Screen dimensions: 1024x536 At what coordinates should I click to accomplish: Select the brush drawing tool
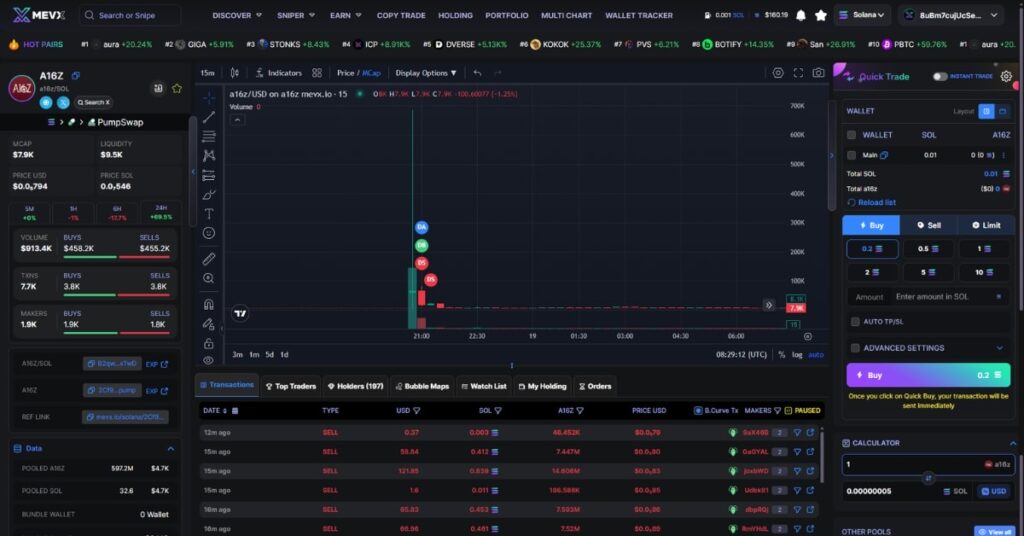click(209, 195)
